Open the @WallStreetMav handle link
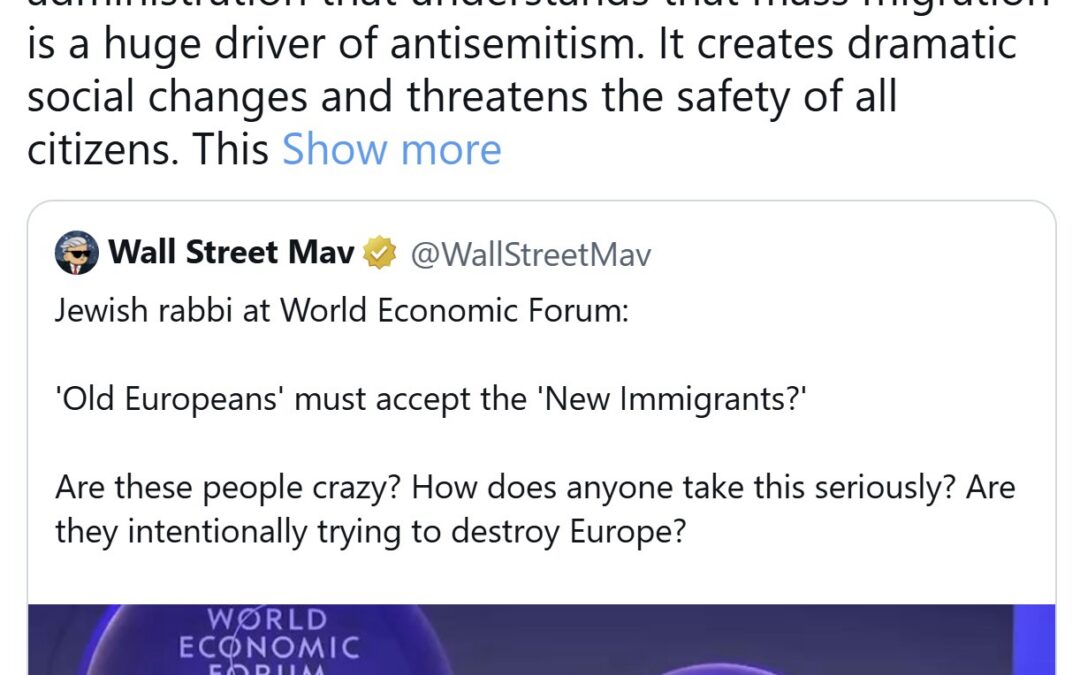The height and width of the screenshot is (675, 1080). coord(530,255)
